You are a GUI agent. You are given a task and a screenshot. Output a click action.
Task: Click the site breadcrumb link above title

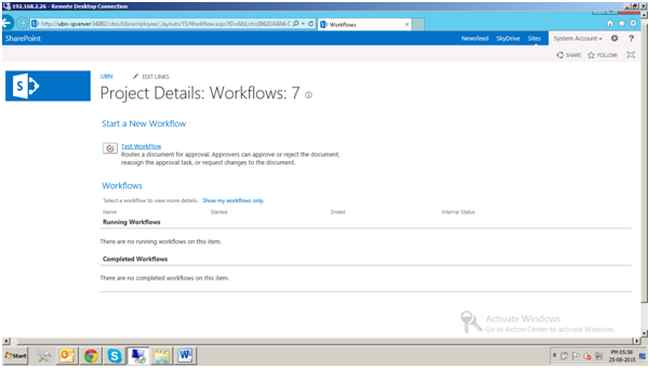[x=107, y=76]
